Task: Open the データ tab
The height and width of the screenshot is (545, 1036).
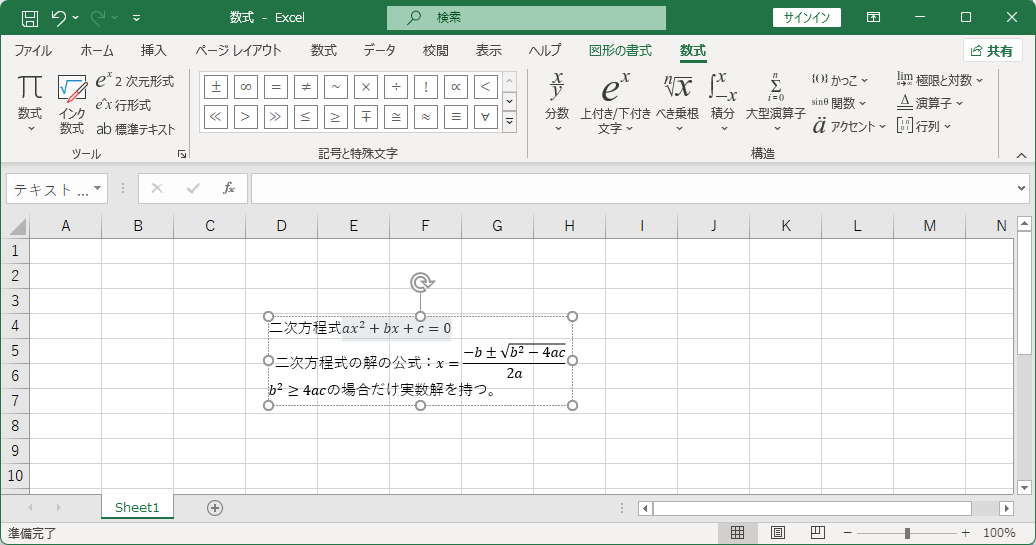Action: (379, 51)
